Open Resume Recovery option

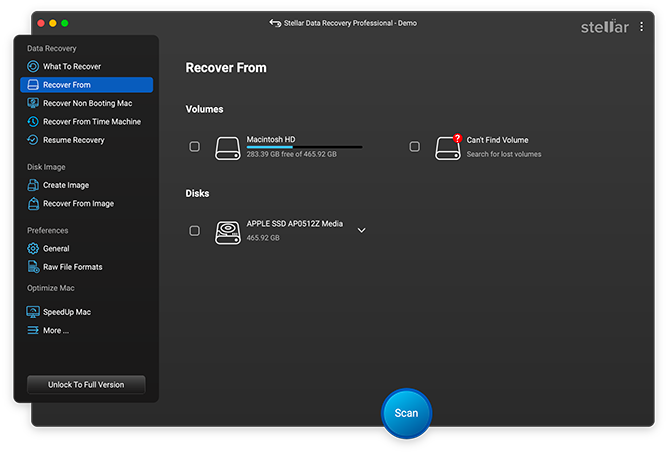(x=86, y=140)
